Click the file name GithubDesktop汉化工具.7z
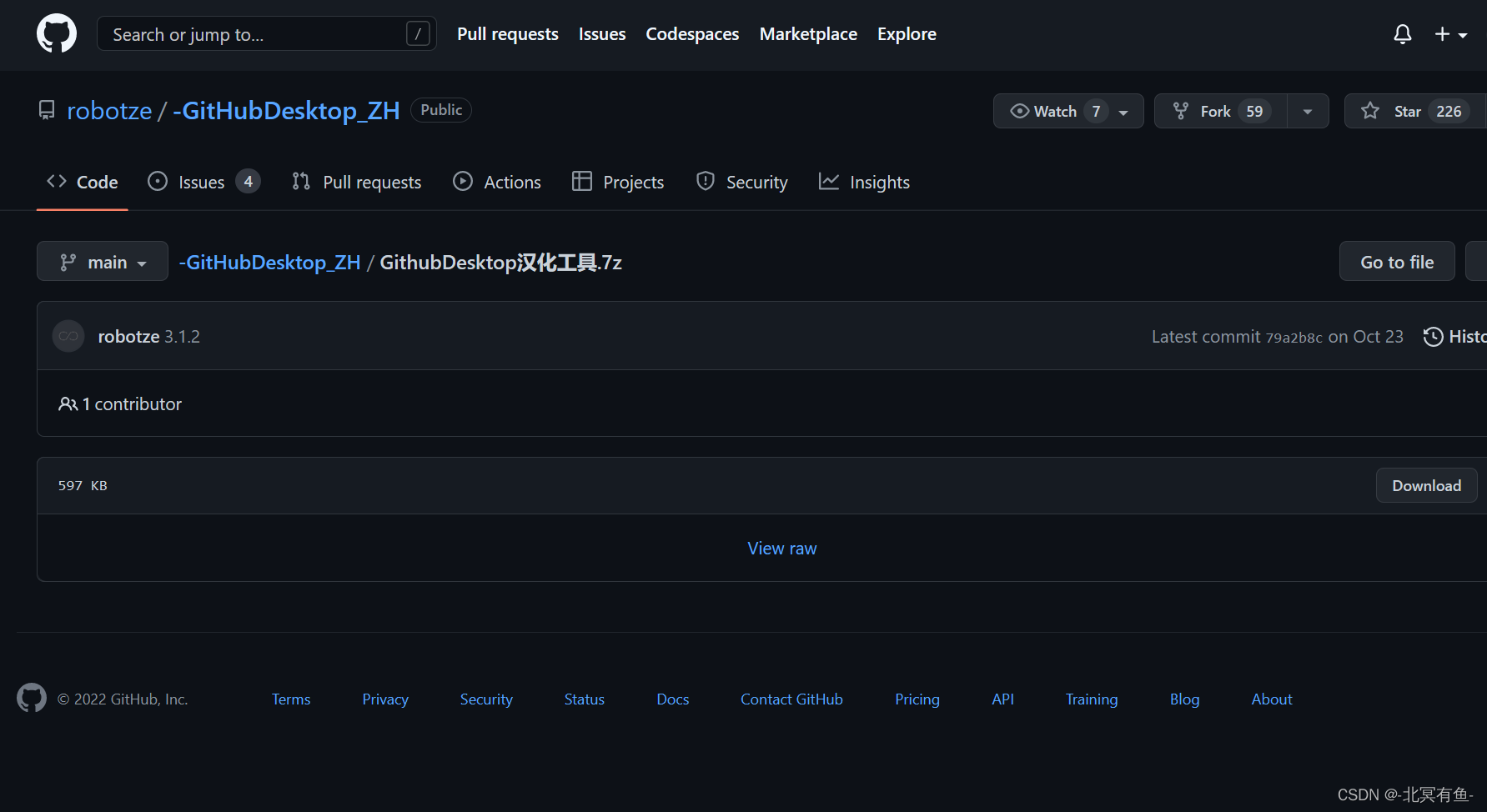The height and width of the screenshot is (812, 1487). point(501,263)
